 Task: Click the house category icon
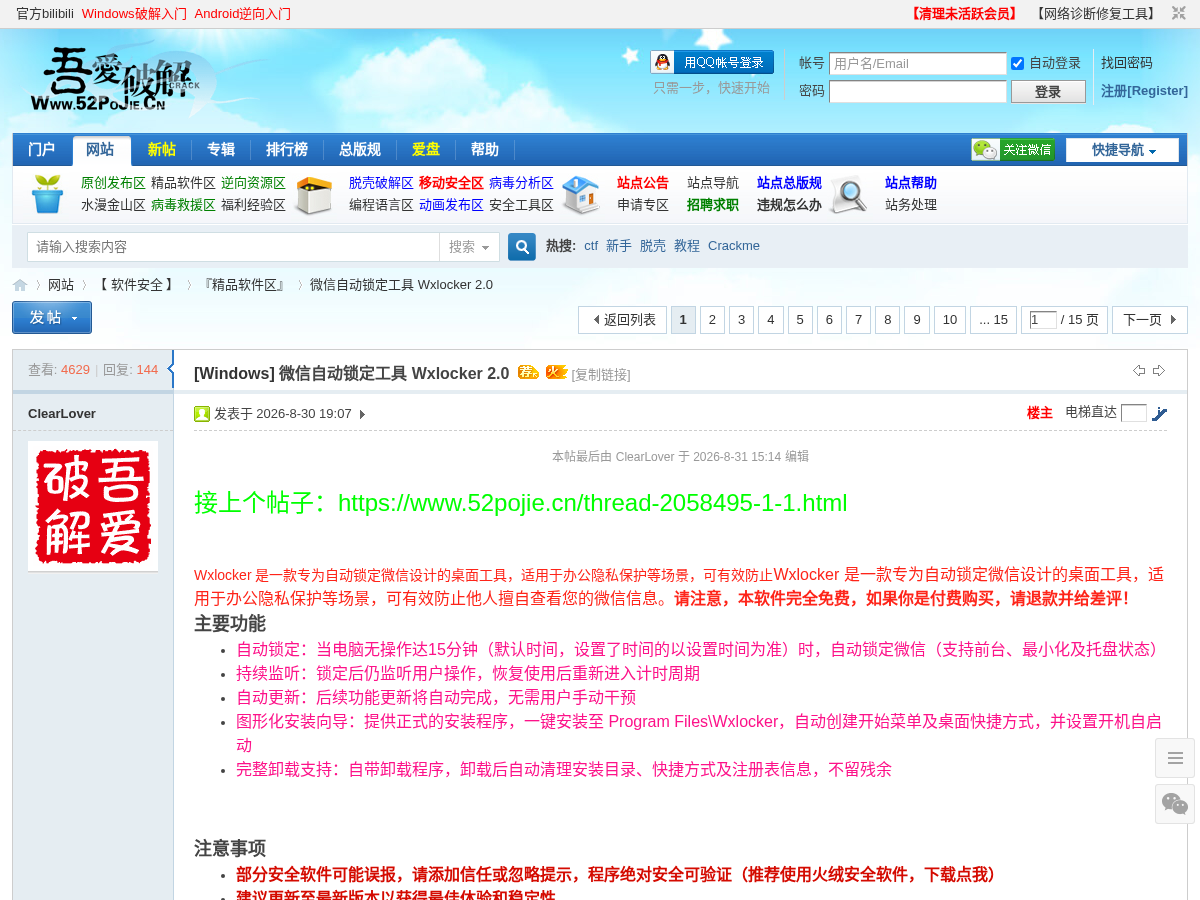[580, 195]
